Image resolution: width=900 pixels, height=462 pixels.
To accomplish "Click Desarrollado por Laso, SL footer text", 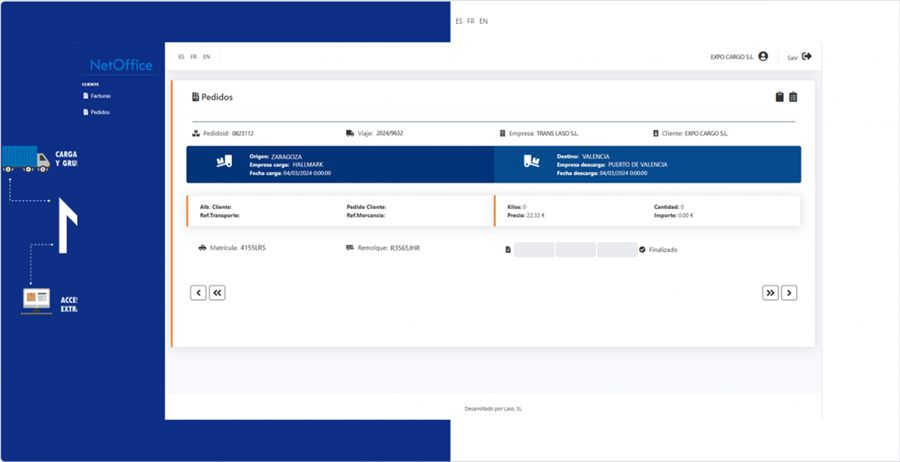I will [x=493, y=409].
